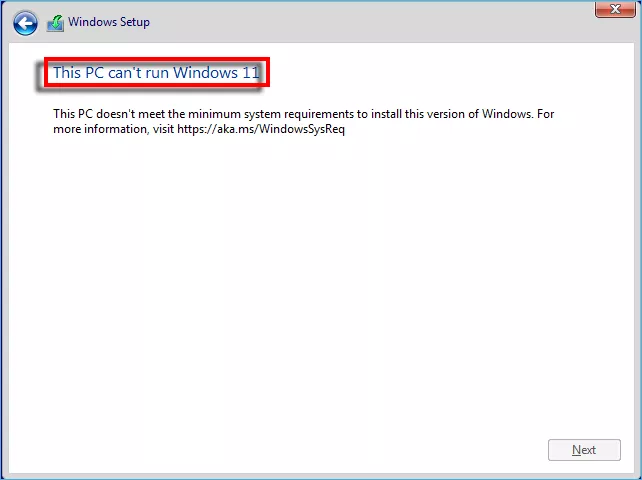Click the word 'For' ending the first line
Image resolution: width=642 pixels, height=480 pixels.
point(545,114)
